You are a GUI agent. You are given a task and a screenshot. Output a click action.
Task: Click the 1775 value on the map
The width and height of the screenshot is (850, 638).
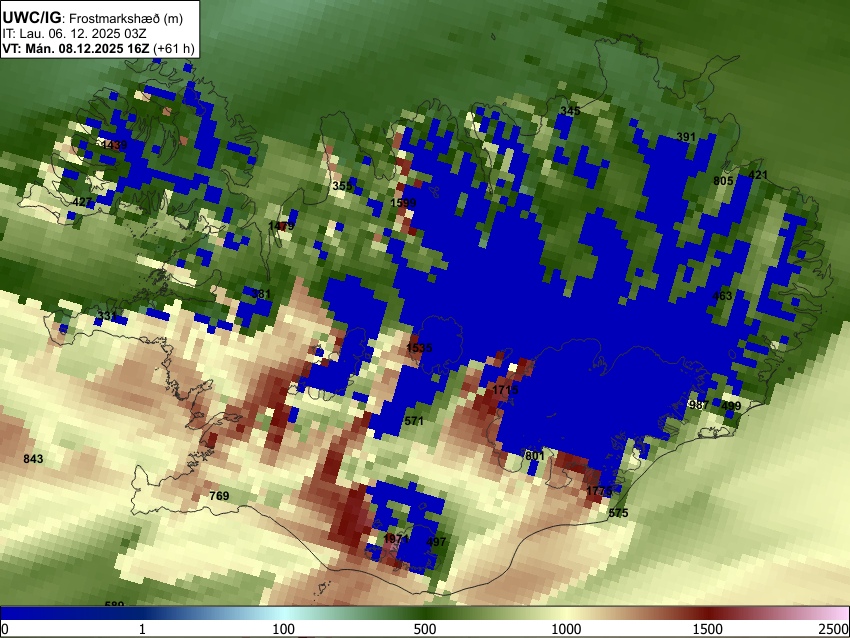[599, 491]
